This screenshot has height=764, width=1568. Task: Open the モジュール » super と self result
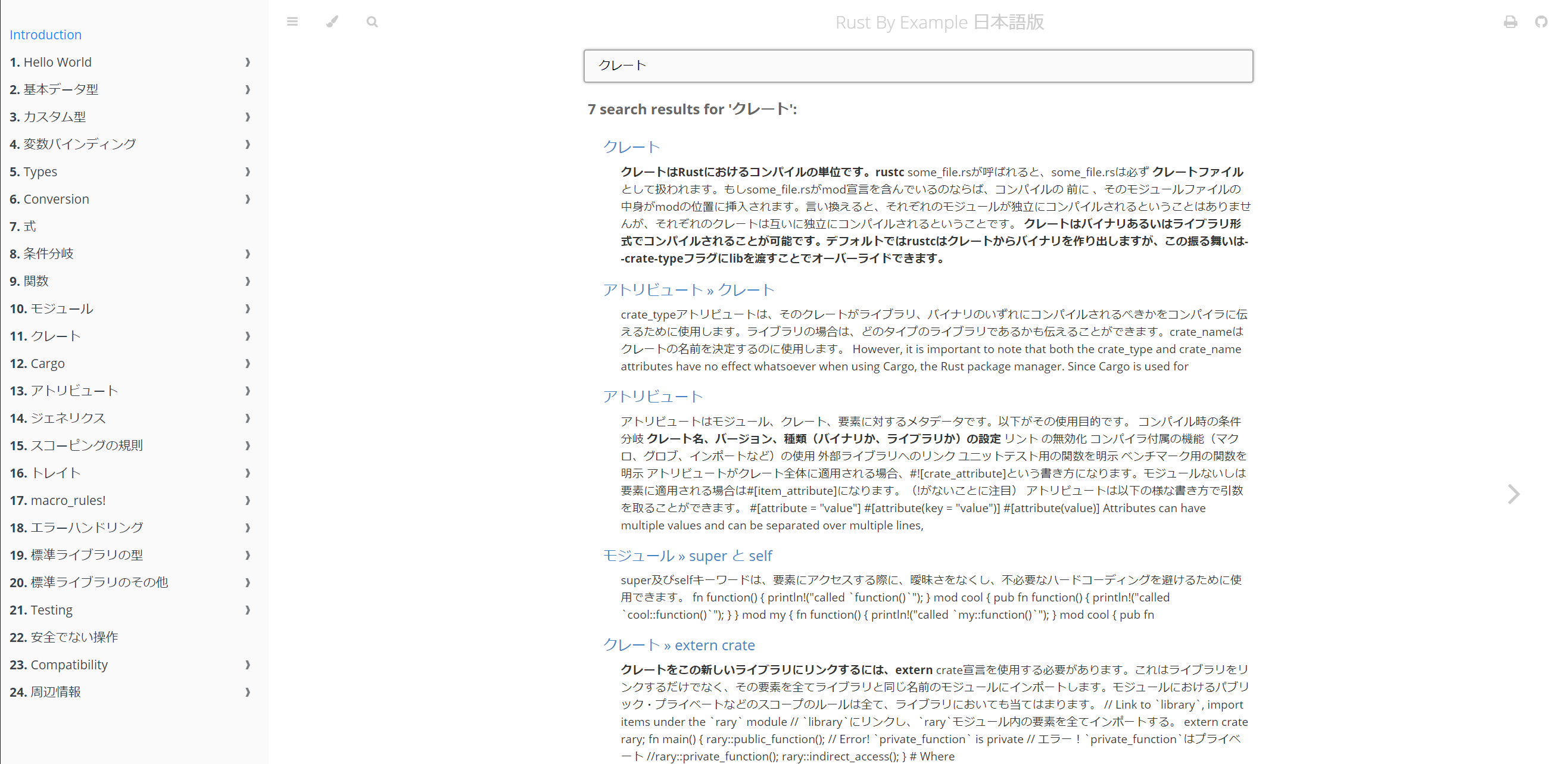[x=687, y=555]
